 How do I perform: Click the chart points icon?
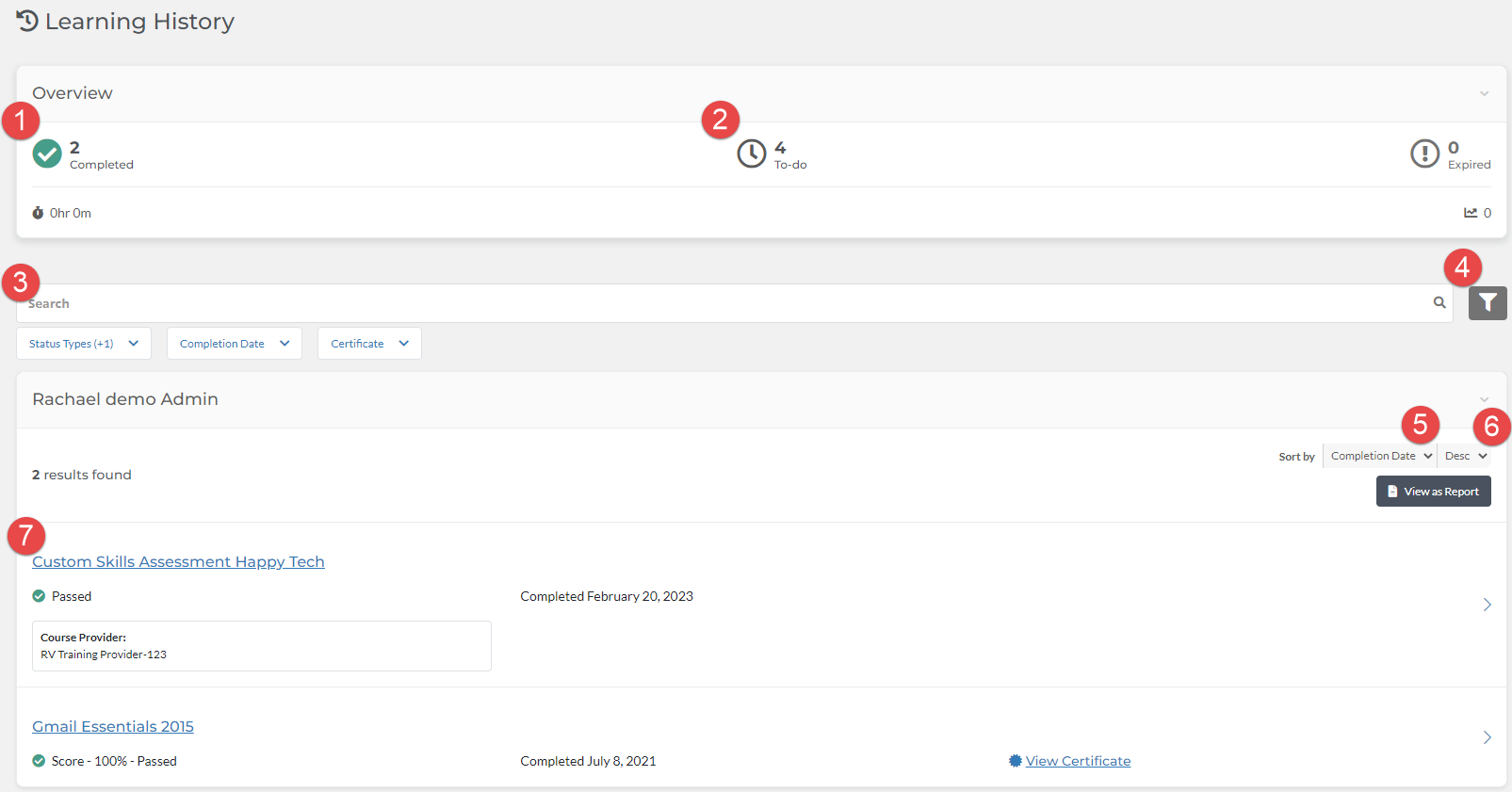click(x=1470, y=213)
